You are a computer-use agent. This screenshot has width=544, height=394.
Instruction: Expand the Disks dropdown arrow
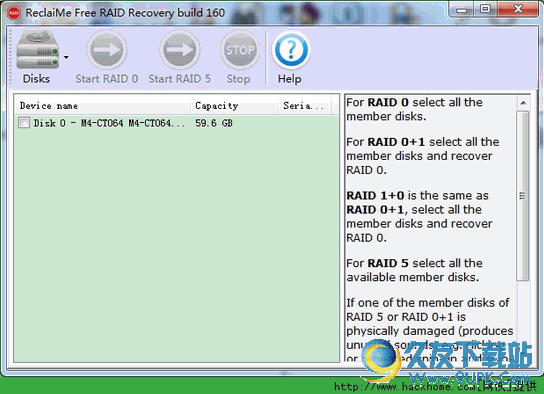click(x=66, y=57)
